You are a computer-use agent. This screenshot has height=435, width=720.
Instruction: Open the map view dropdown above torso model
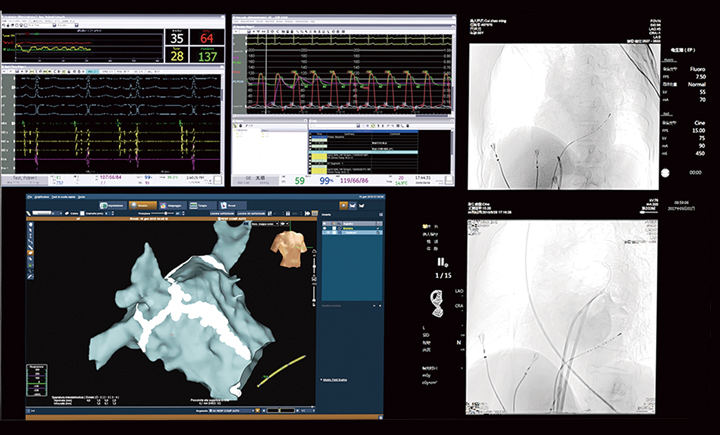click(x=280, y=223)
